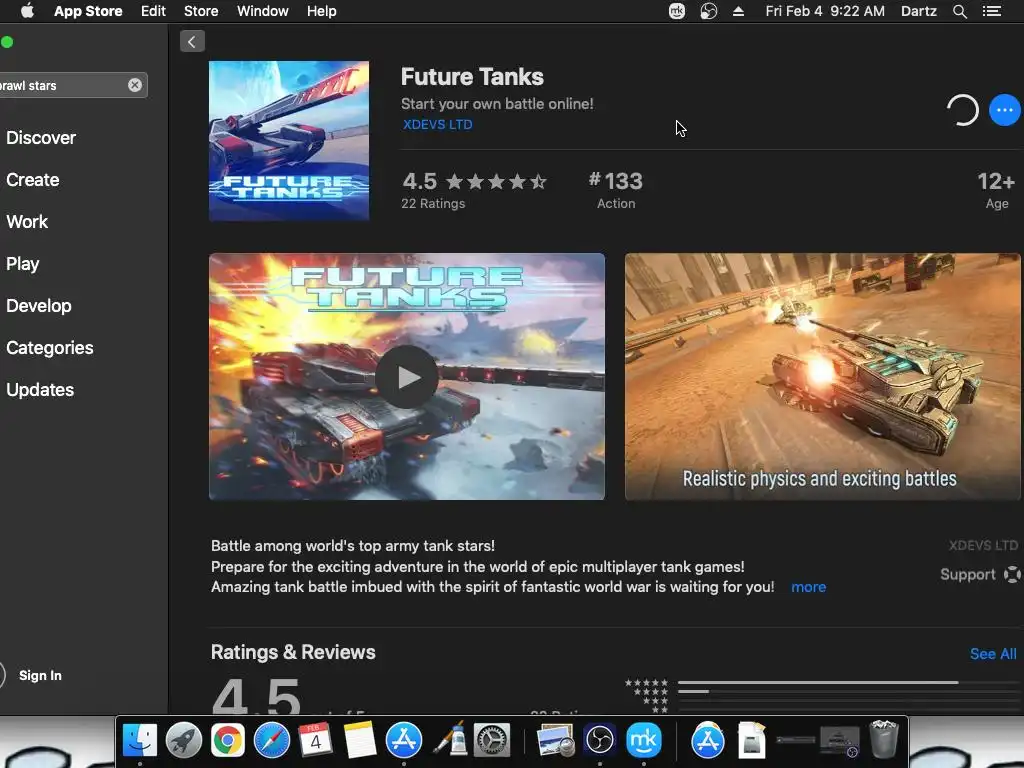Open Notification Center list icon

[992, 11]
